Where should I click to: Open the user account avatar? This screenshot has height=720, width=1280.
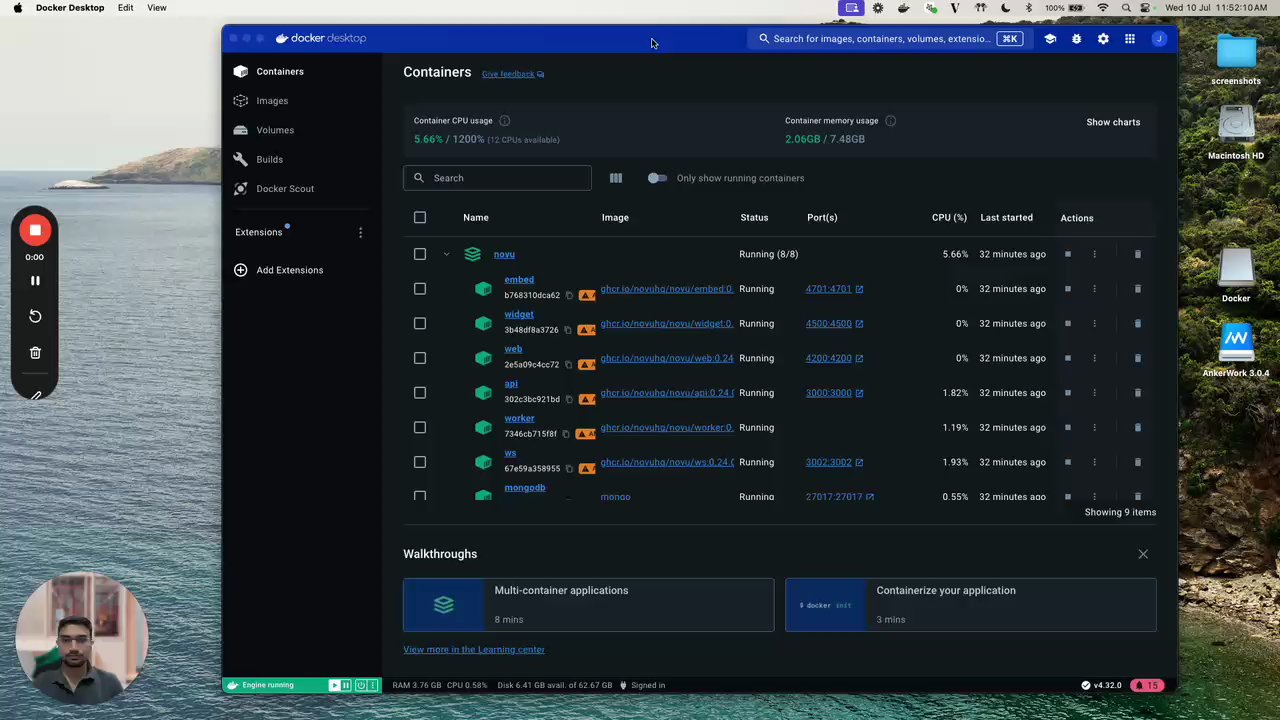click(x=1159, y=39)
